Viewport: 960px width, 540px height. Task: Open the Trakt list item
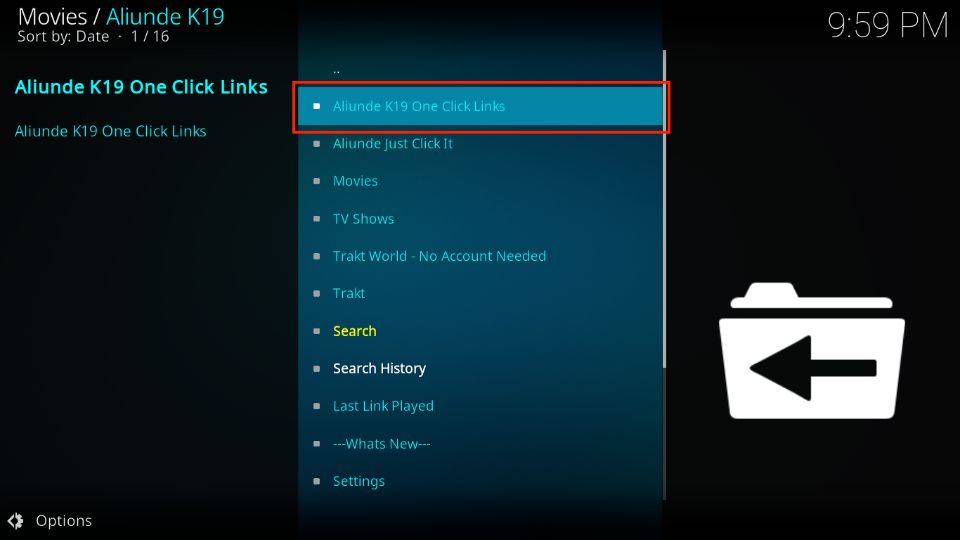coord(480,293)
